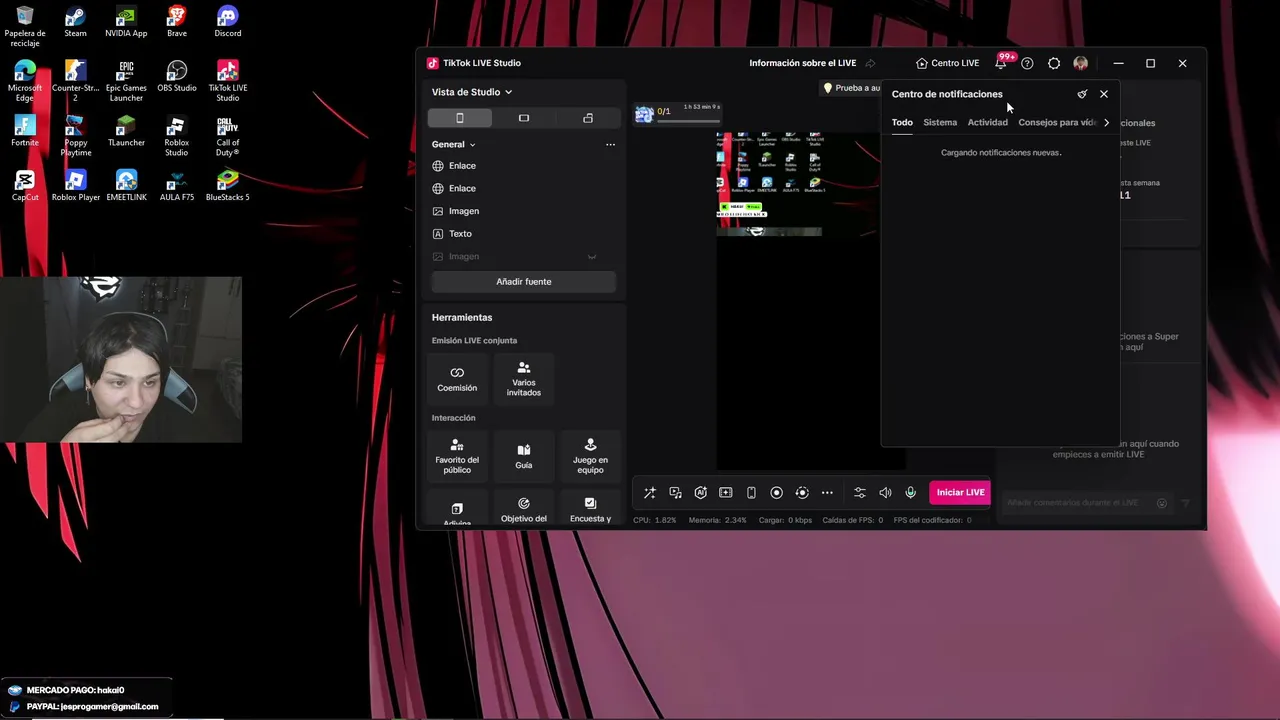Select the portrait layout mode
Image resolution: width=1280 pixels, height=720 pixels.
click(460, 118)
